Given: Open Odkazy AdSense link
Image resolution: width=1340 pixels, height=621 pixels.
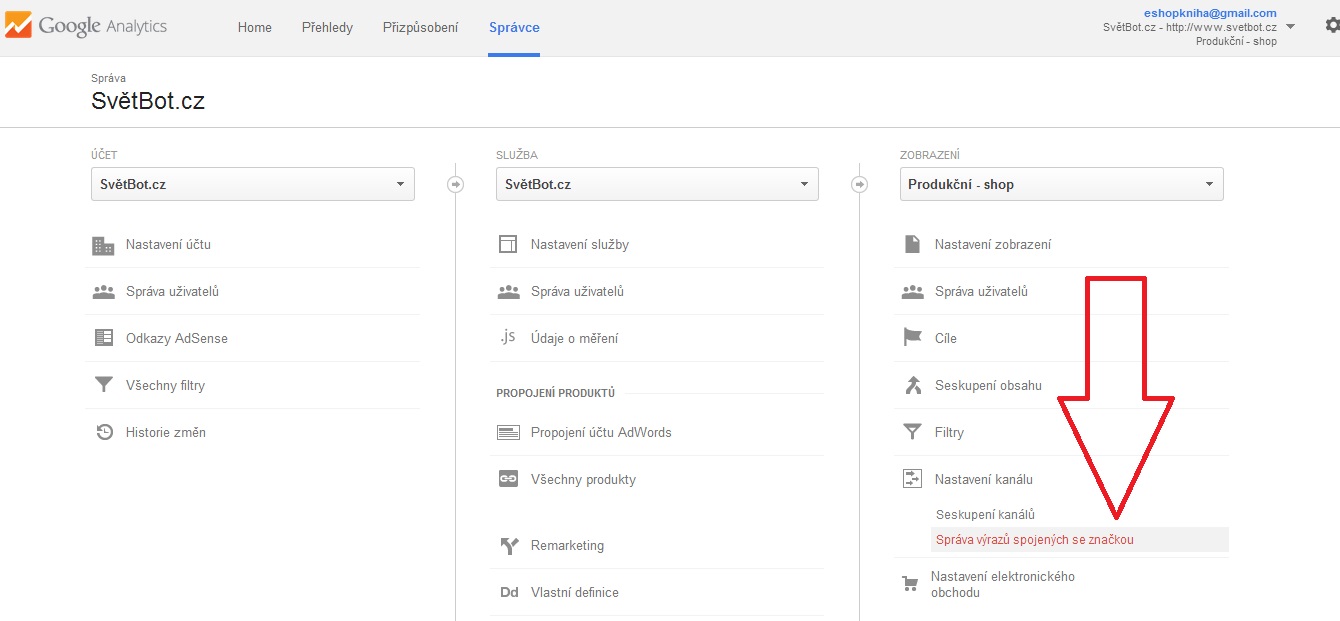Looking at the screenshot, I should (x=177, y=338).
